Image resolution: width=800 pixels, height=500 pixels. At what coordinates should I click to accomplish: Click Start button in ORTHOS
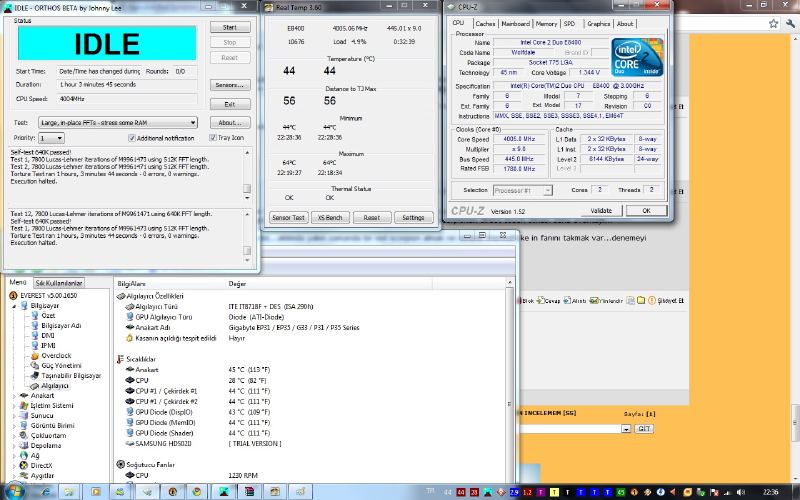[x=230, y=27]
